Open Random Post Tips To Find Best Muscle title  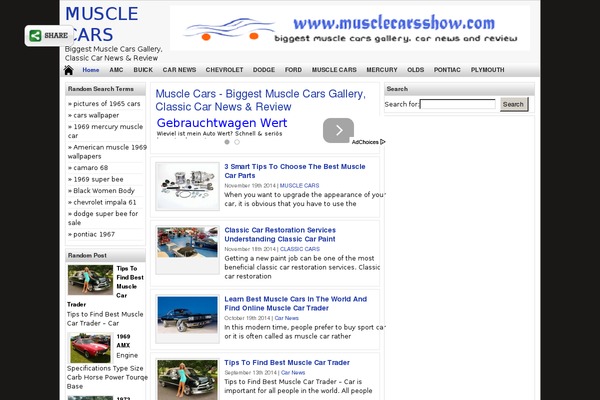point(130,282)
